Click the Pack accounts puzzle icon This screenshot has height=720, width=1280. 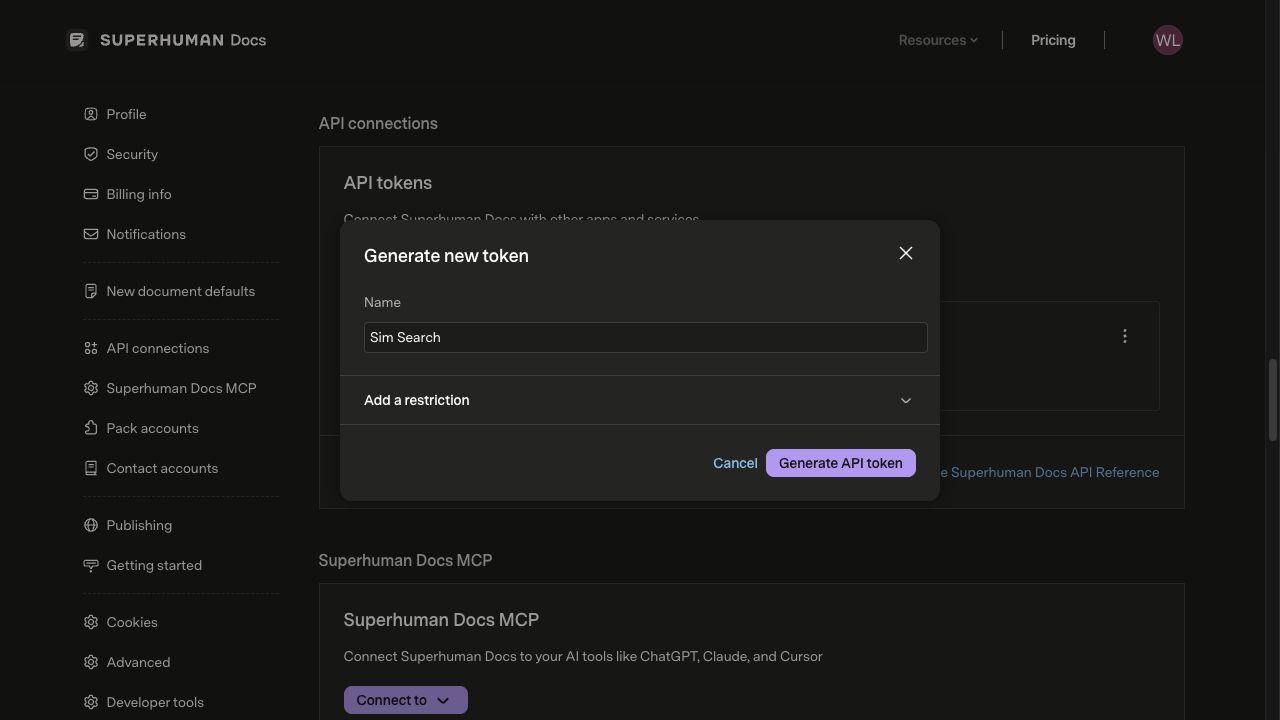[91, 428]
